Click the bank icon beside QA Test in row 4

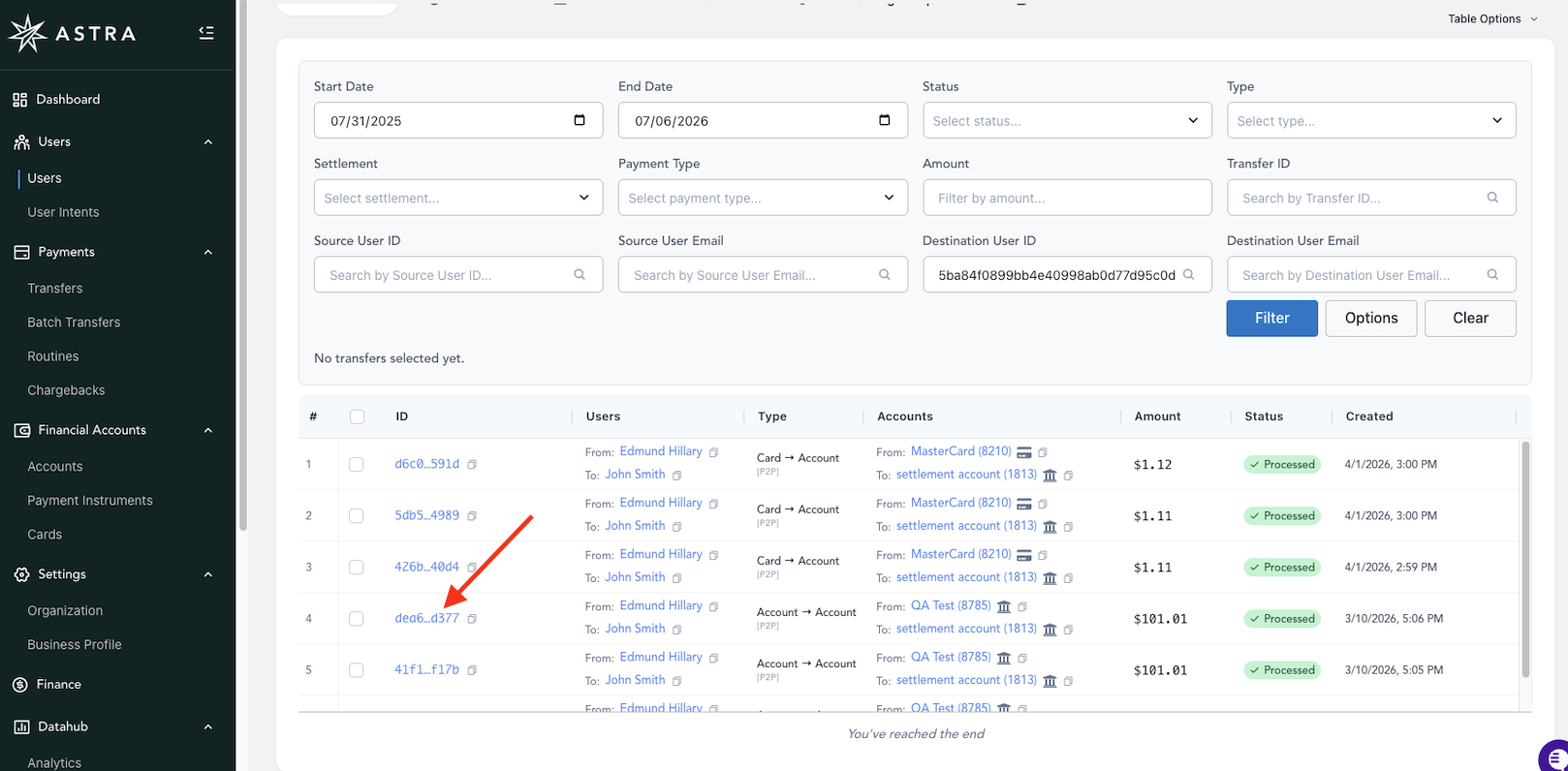(1004, 606)
